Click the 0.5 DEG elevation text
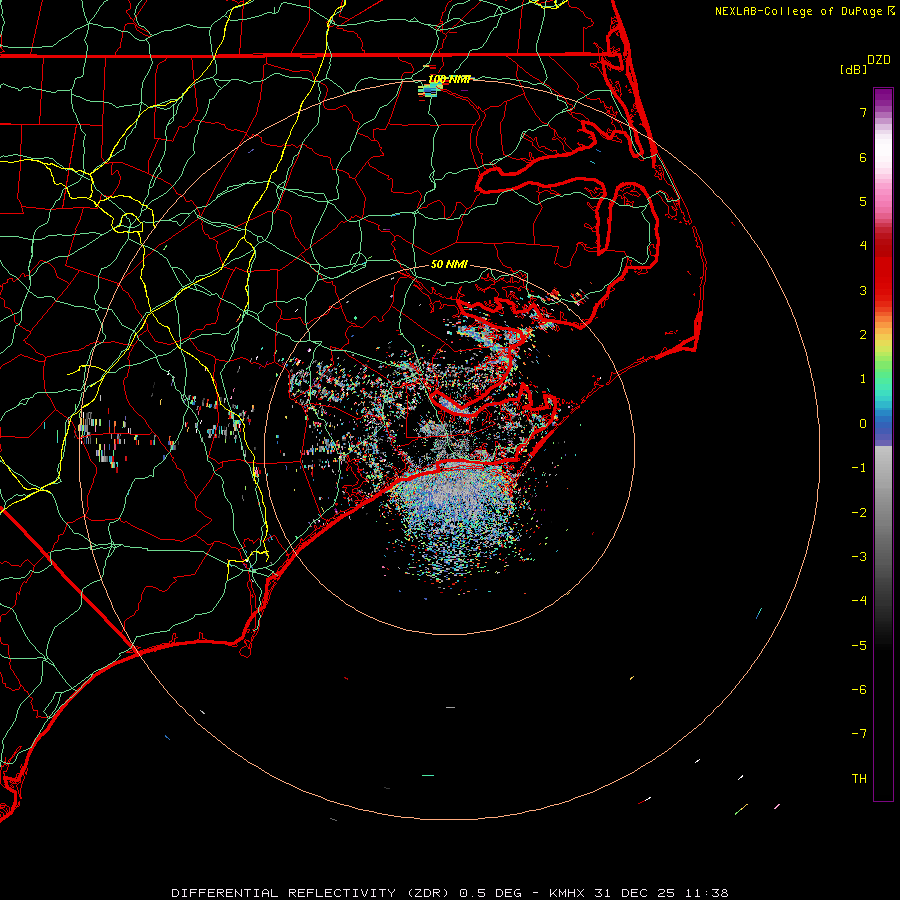Image resolution: width=900 pixels, height=900 pixels. pos(490,893)
